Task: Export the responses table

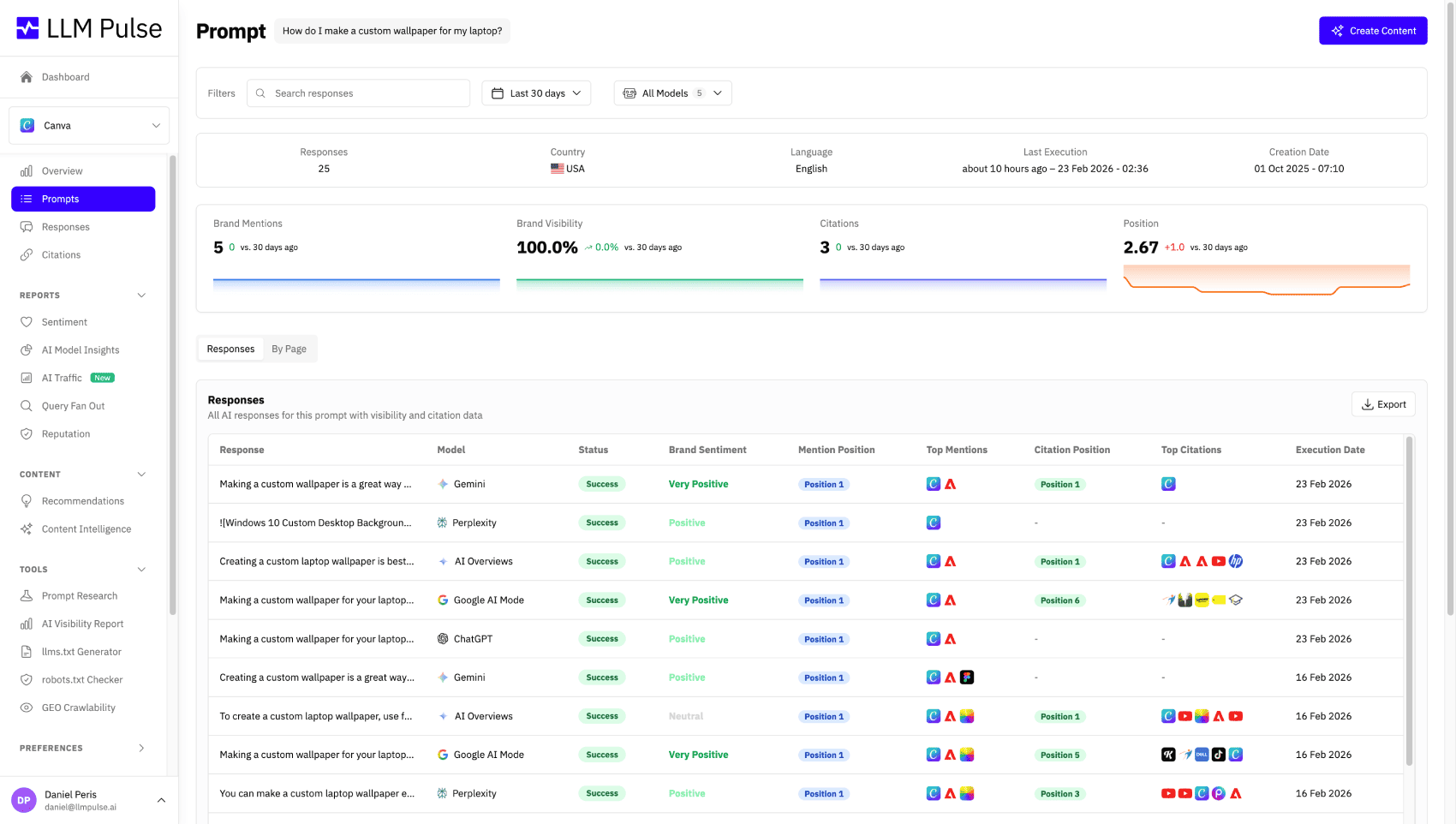Action: (1382, 404)
